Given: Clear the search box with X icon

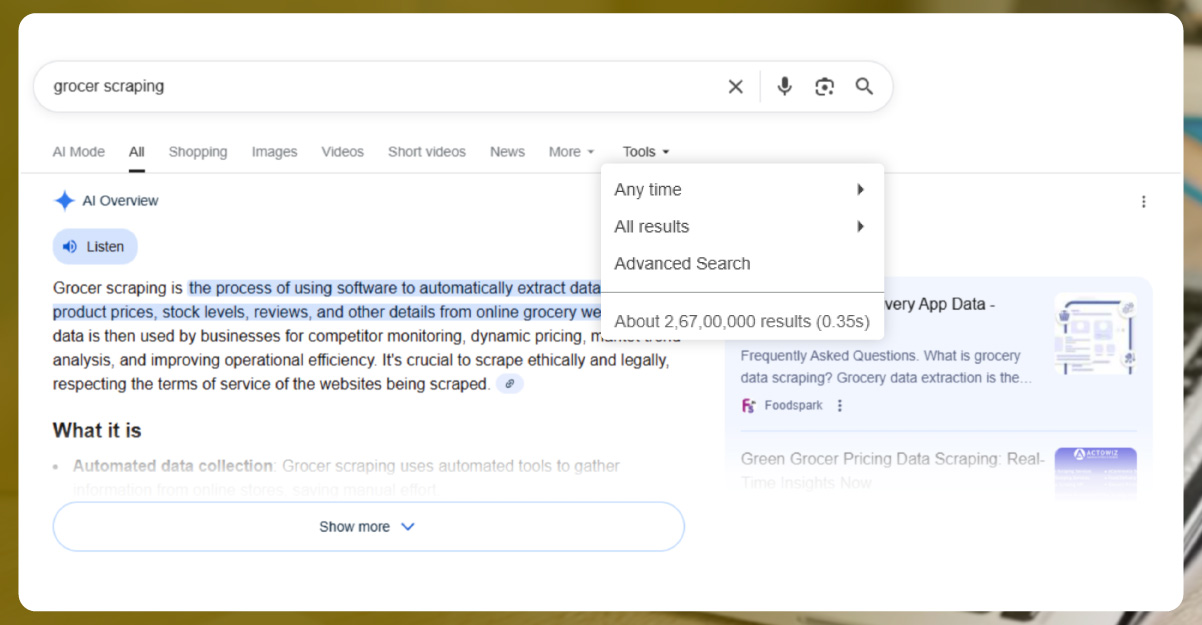Looking at the screenshot, I should pos(735,87).
